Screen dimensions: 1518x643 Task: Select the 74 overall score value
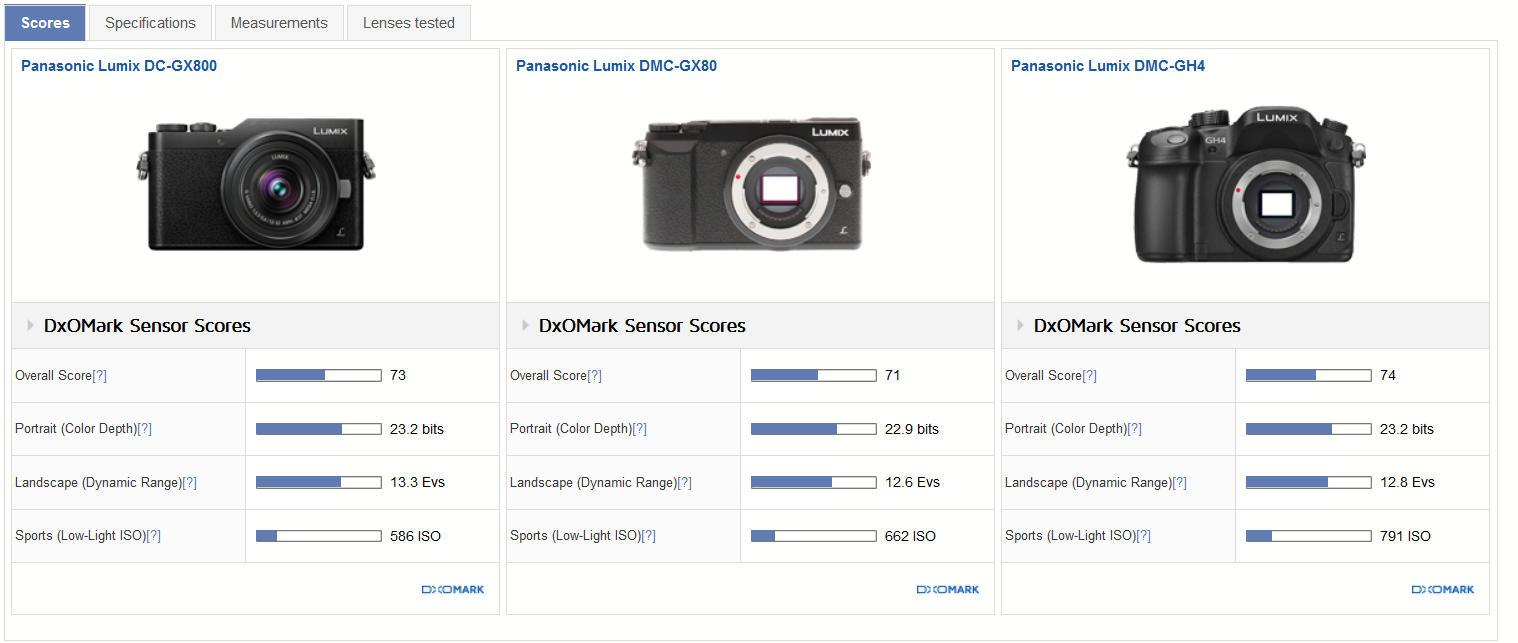(x=1388, y=375)
